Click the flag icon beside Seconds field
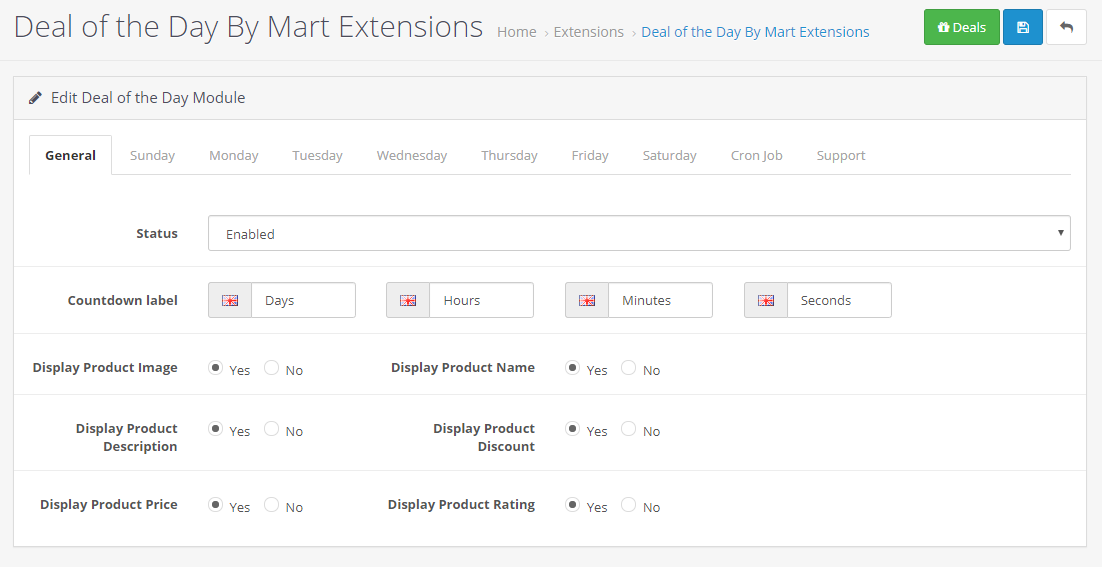Image resolution: width=1102 pixels, height=567 pixels. [x=766, y=300]
